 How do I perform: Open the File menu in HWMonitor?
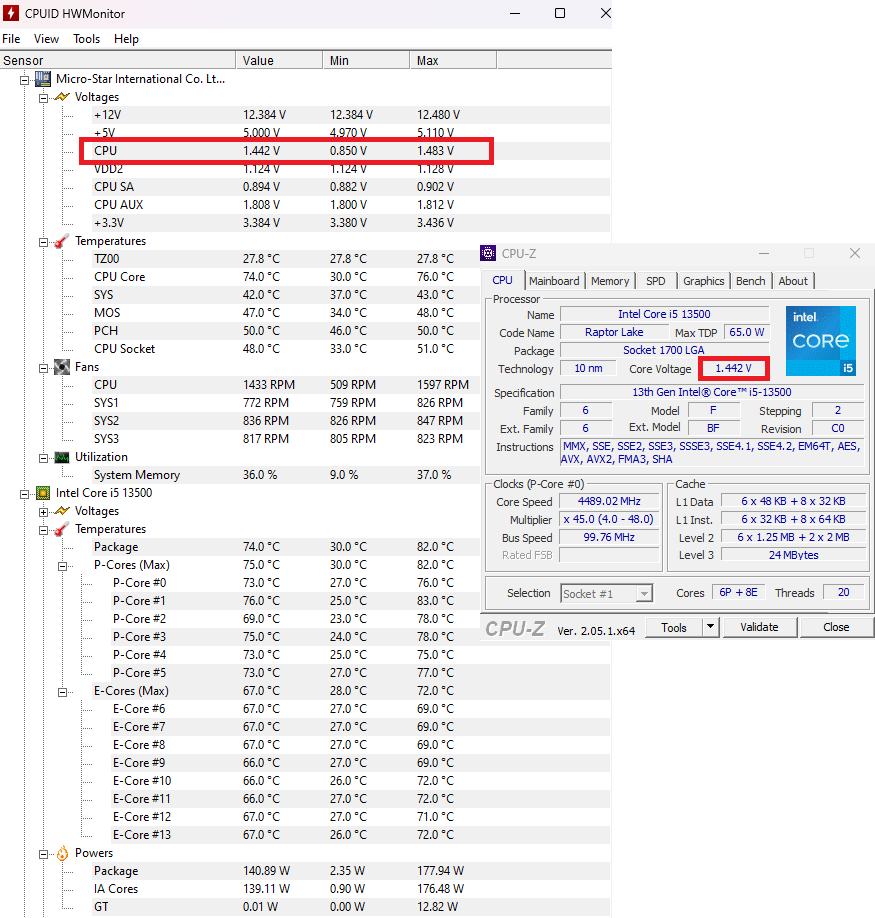coord(11,39)
